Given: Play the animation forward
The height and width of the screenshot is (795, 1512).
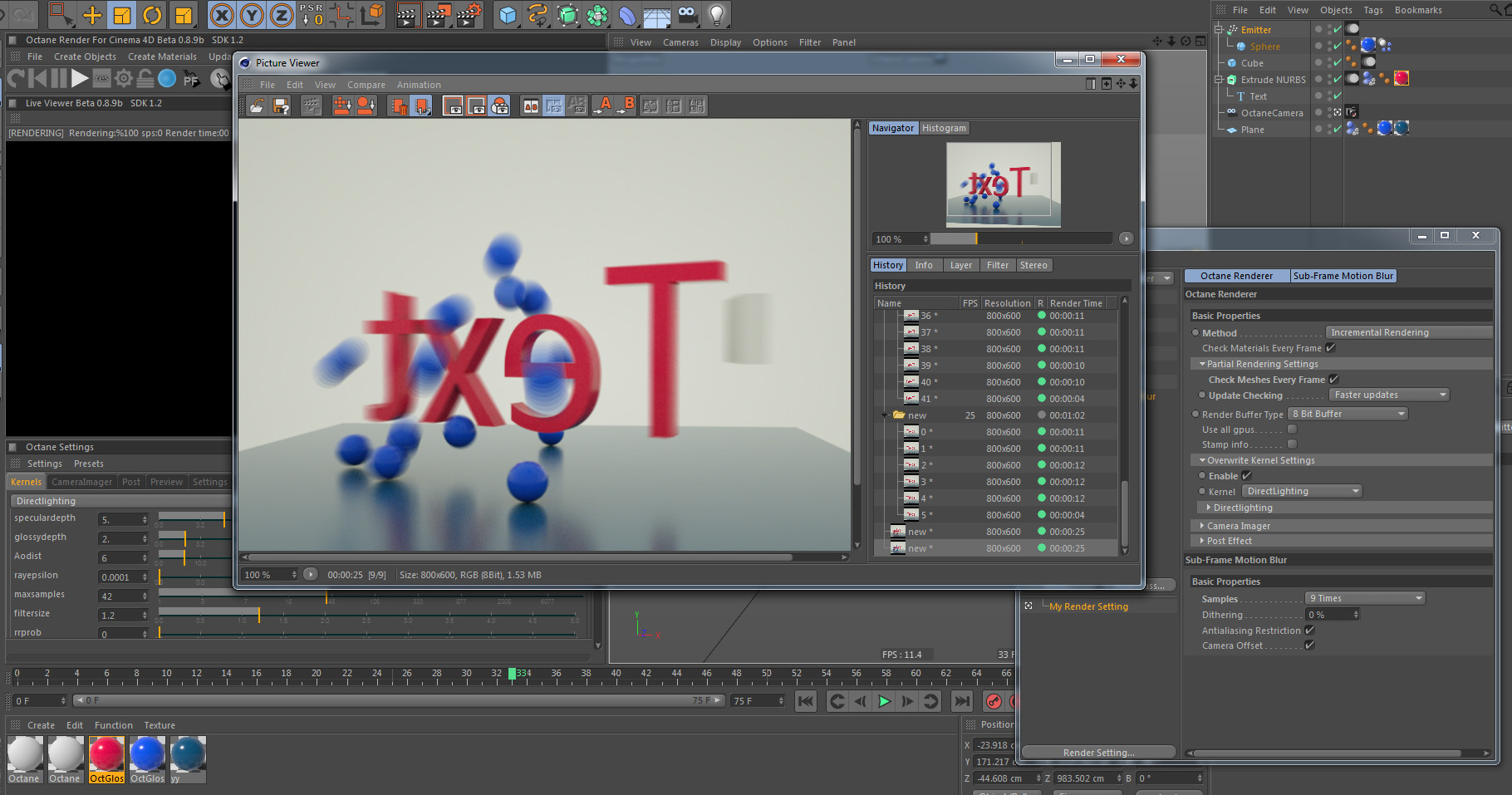Looking at the screenshot, I should pyautogui.click(x=884, y=701).
